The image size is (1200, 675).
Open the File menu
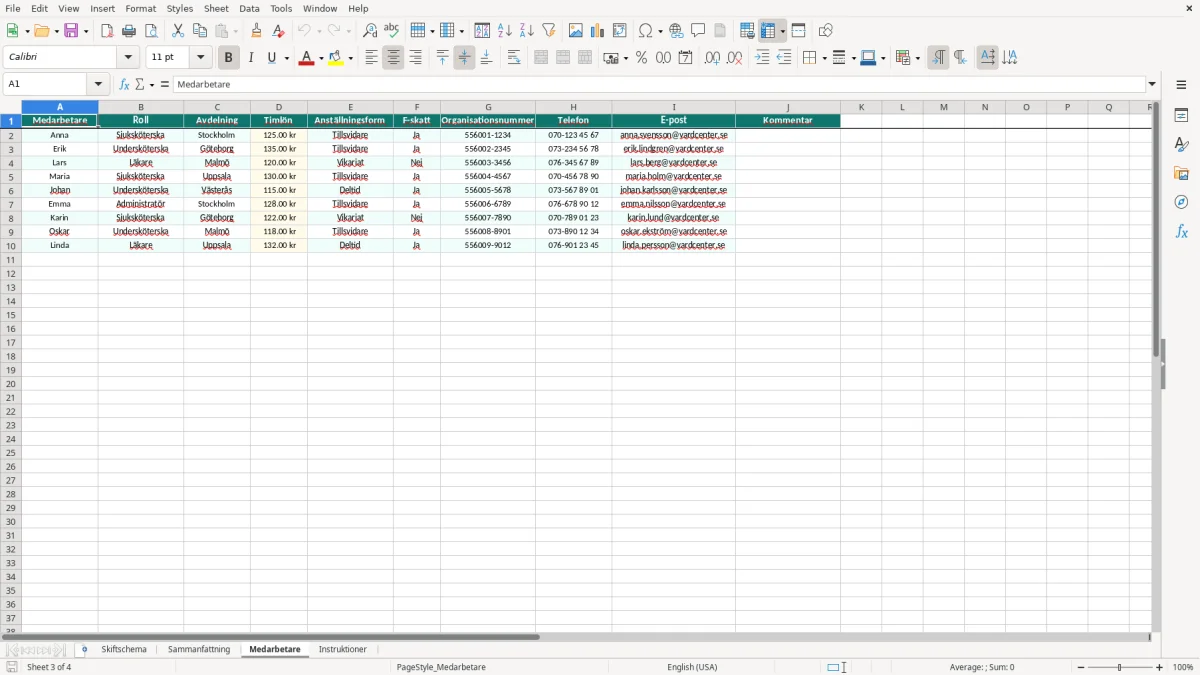point(13,8)
